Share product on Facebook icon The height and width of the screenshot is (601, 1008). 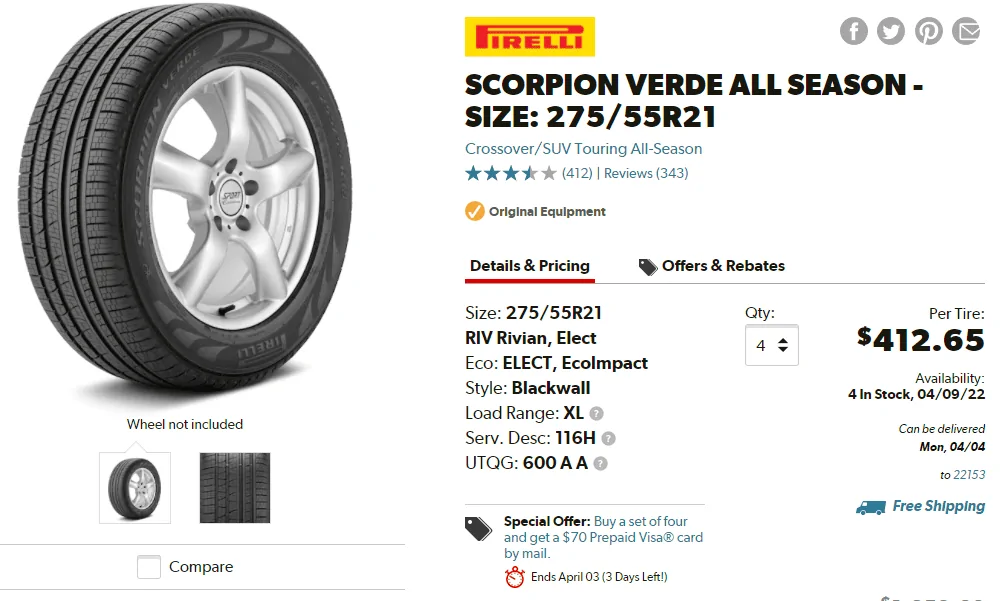click(853, 31)
